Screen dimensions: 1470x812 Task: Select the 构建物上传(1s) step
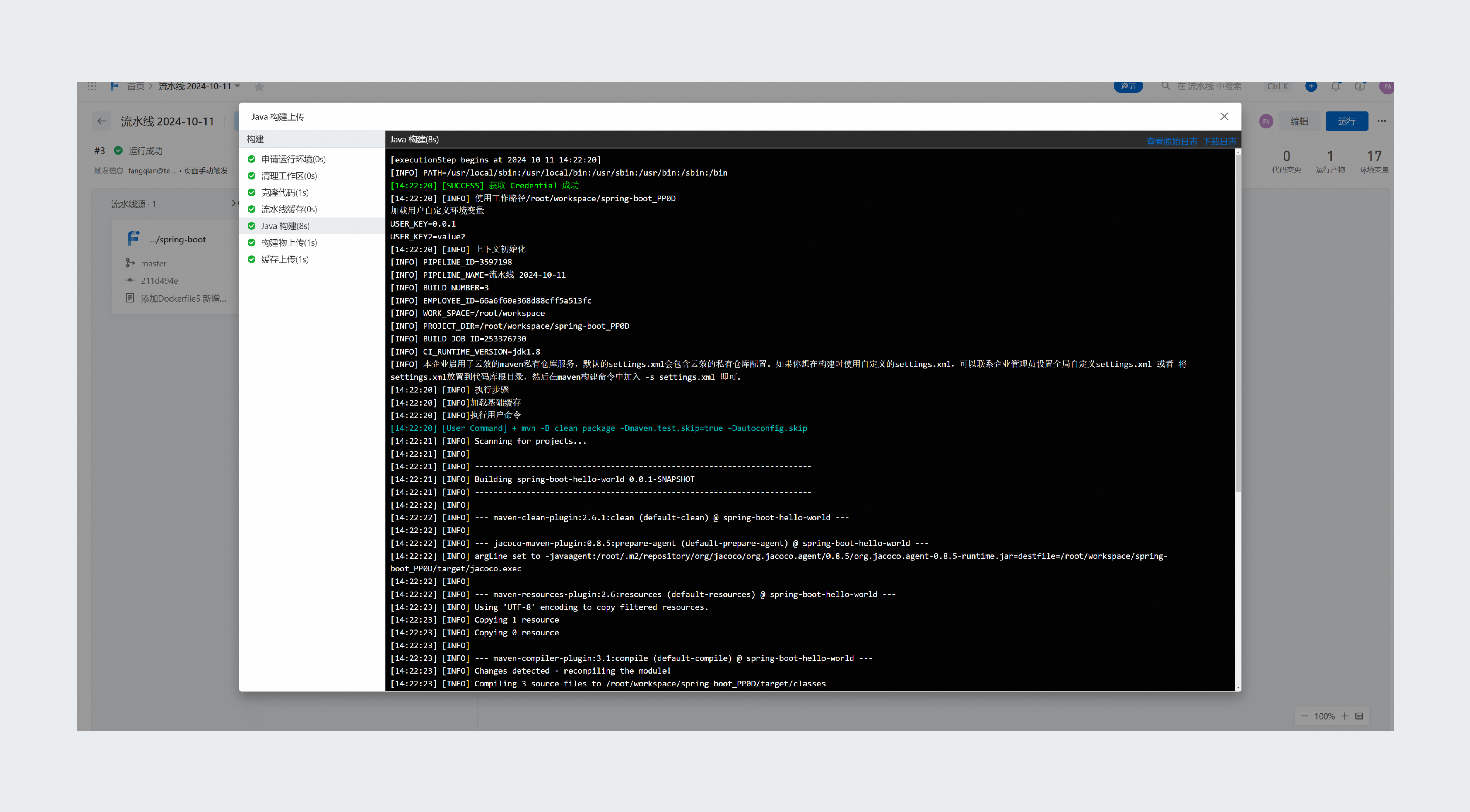pyautogui.click(x=312, y=242)
